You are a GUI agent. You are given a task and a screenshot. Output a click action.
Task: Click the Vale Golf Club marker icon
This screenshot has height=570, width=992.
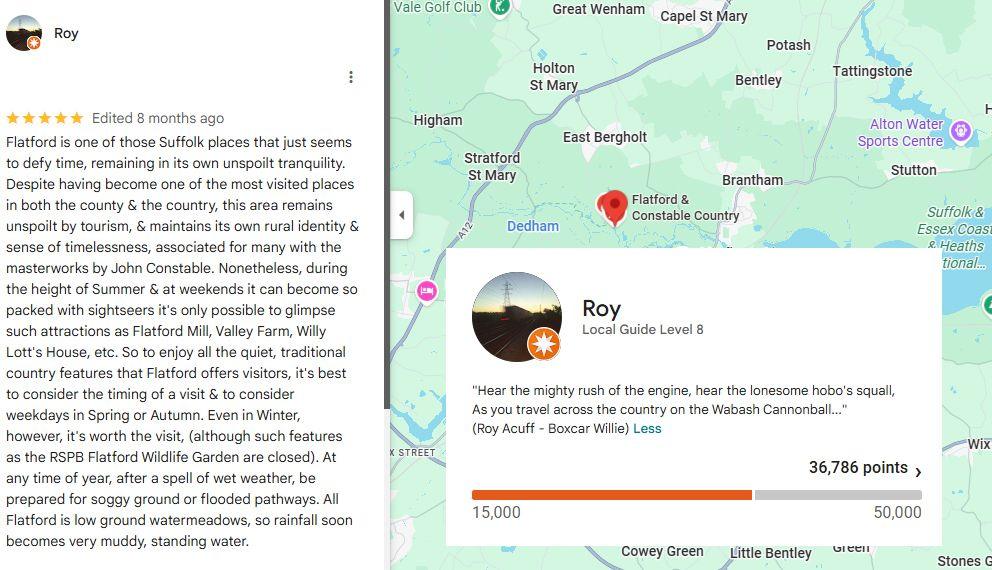click(x=500, y=8)
